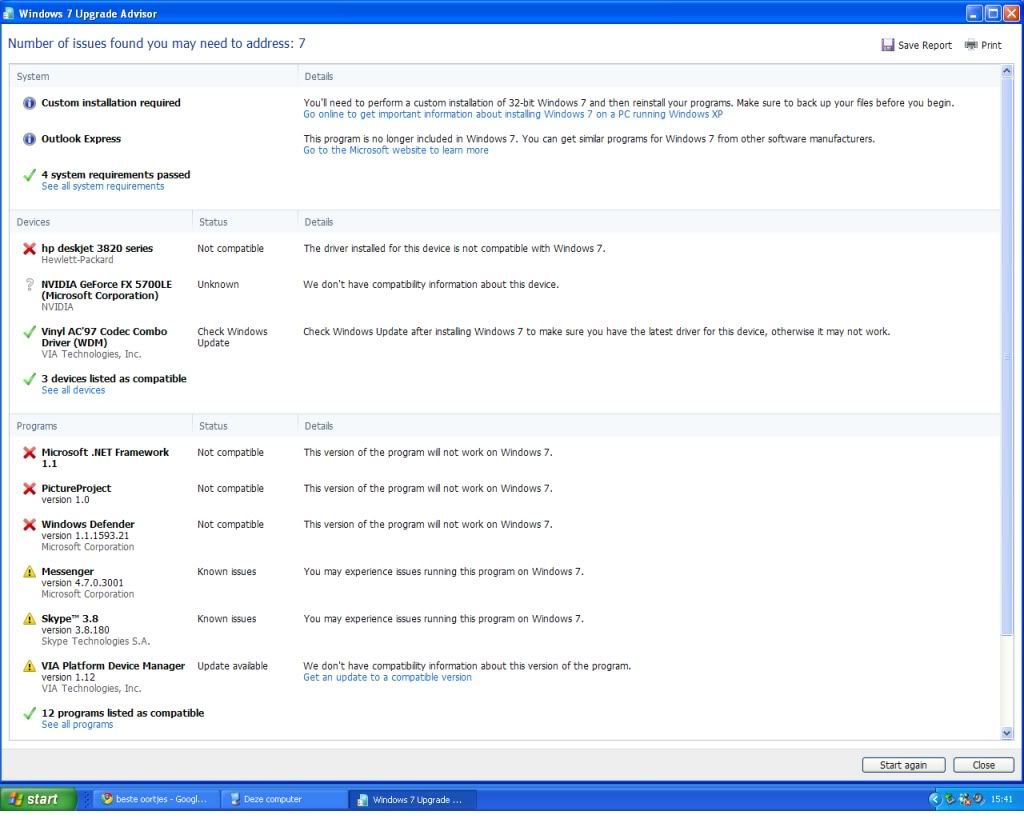The height and width of the screenshot is (819, 1024).
Task: Click 'Vinyl AC'97 Codec Combo Driver (WDM)' text
Action: click(104, 337)
